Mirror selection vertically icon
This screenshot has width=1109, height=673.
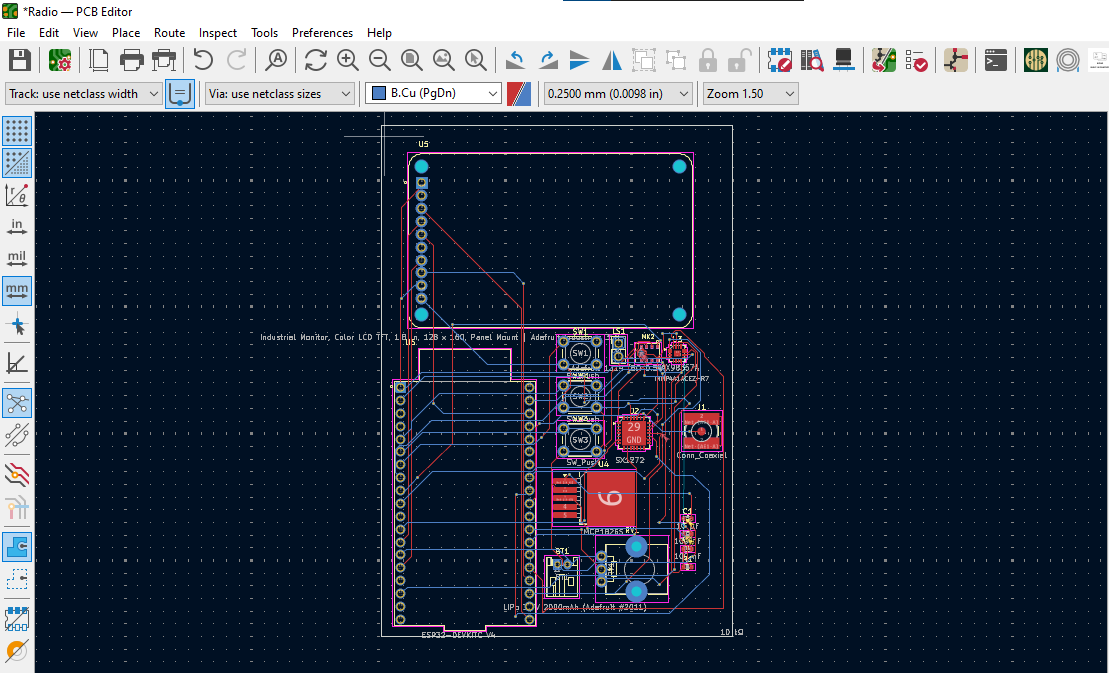tap(580, 60)
